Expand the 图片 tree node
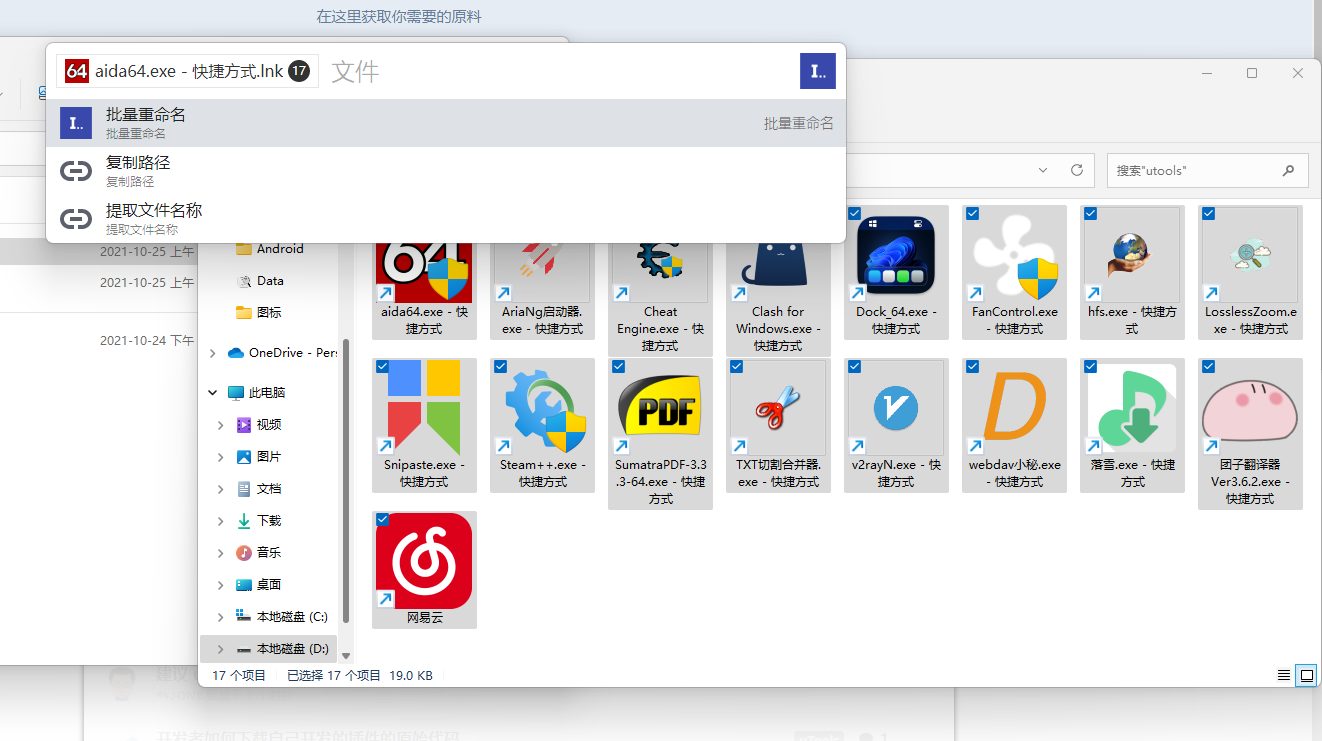Screen dimensions: 1322x741 pos(221,457)
